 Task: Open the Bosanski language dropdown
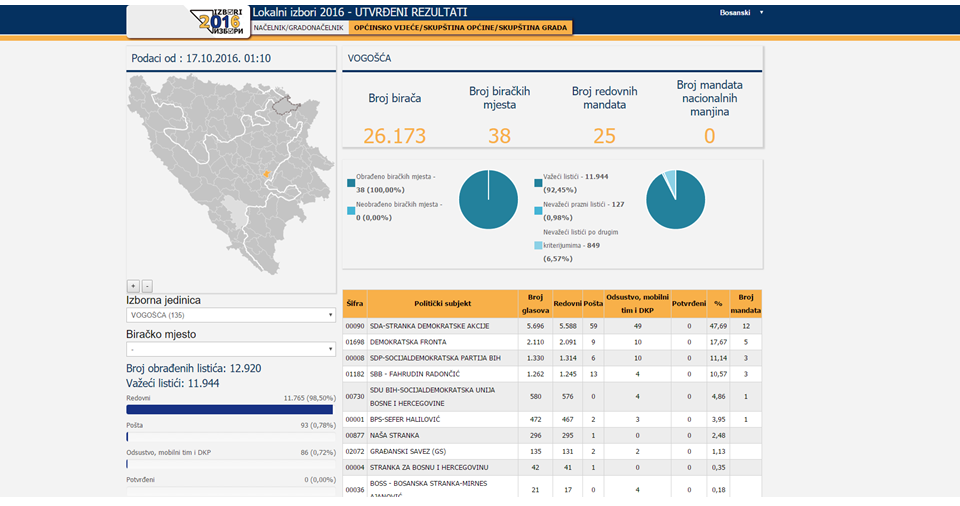741,13
